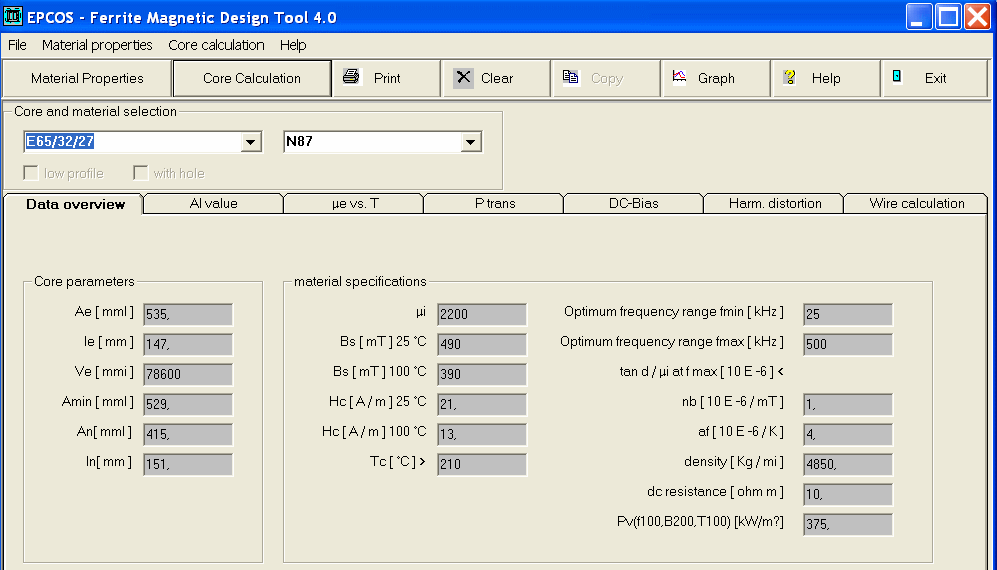The image size is (997, 570).
Task: Open Graph via its chart icon
Action: coord(679,77)
